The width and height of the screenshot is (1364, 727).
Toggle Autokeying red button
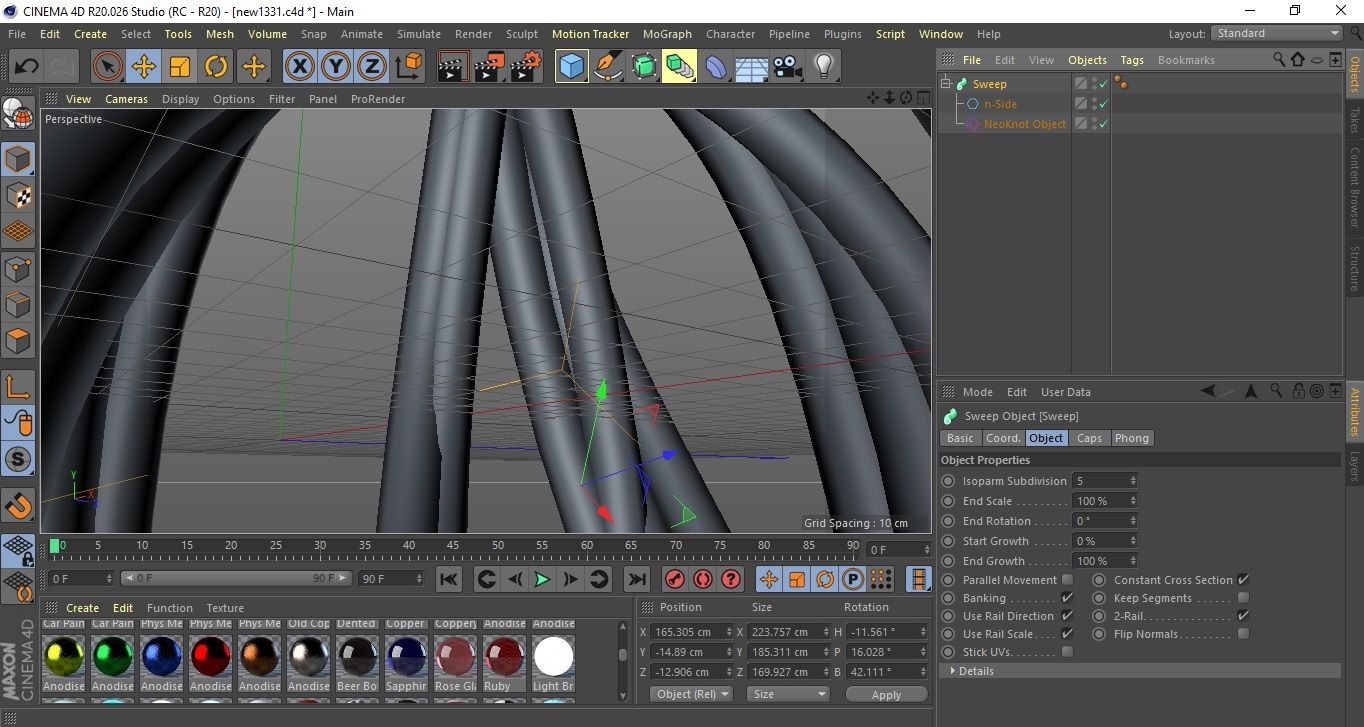coord(703,579)
